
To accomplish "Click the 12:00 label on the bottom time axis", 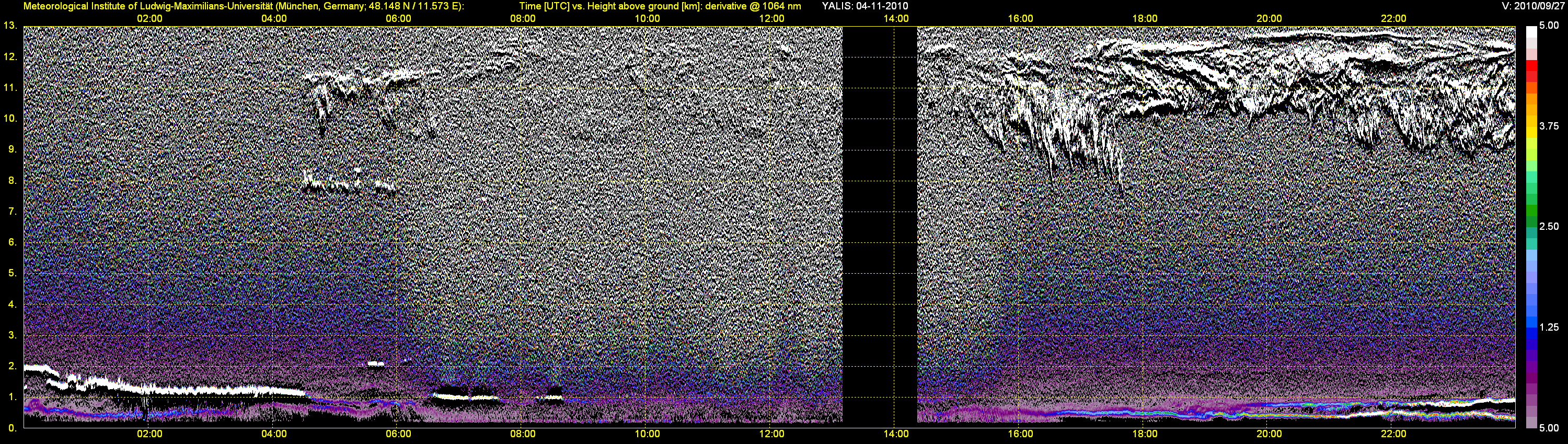I will (772, 434).
